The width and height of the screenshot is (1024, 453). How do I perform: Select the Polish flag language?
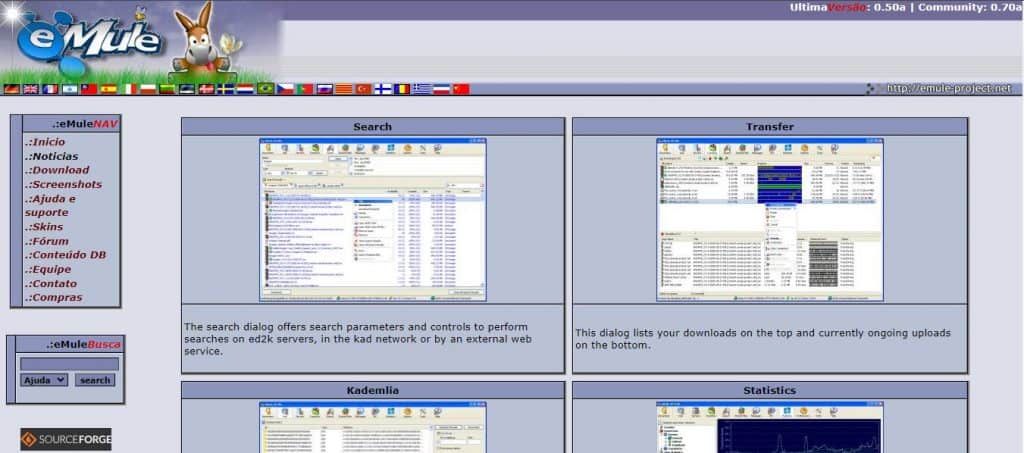tap(148, 89)
